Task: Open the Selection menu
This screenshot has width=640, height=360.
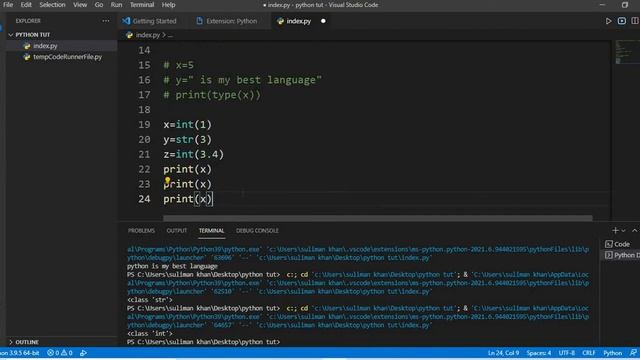Action: 52,5
